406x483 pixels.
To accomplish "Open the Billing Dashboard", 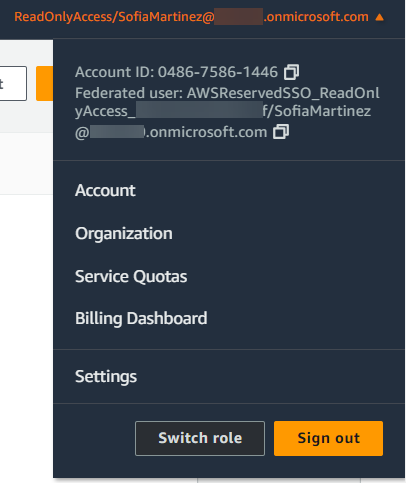I will 141,318.
